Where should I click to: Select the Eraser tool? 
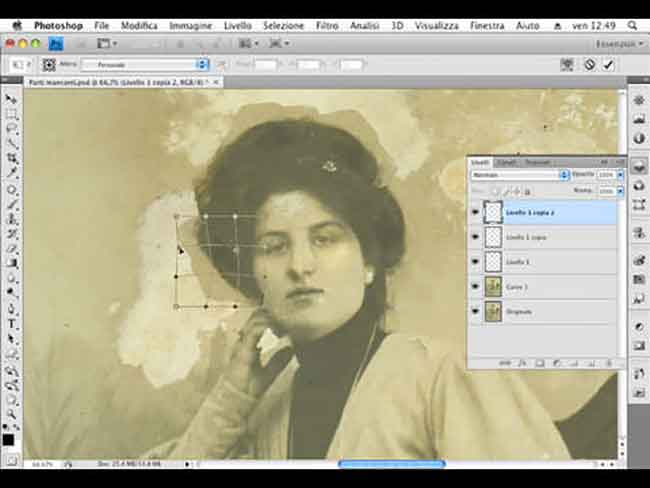11,249
